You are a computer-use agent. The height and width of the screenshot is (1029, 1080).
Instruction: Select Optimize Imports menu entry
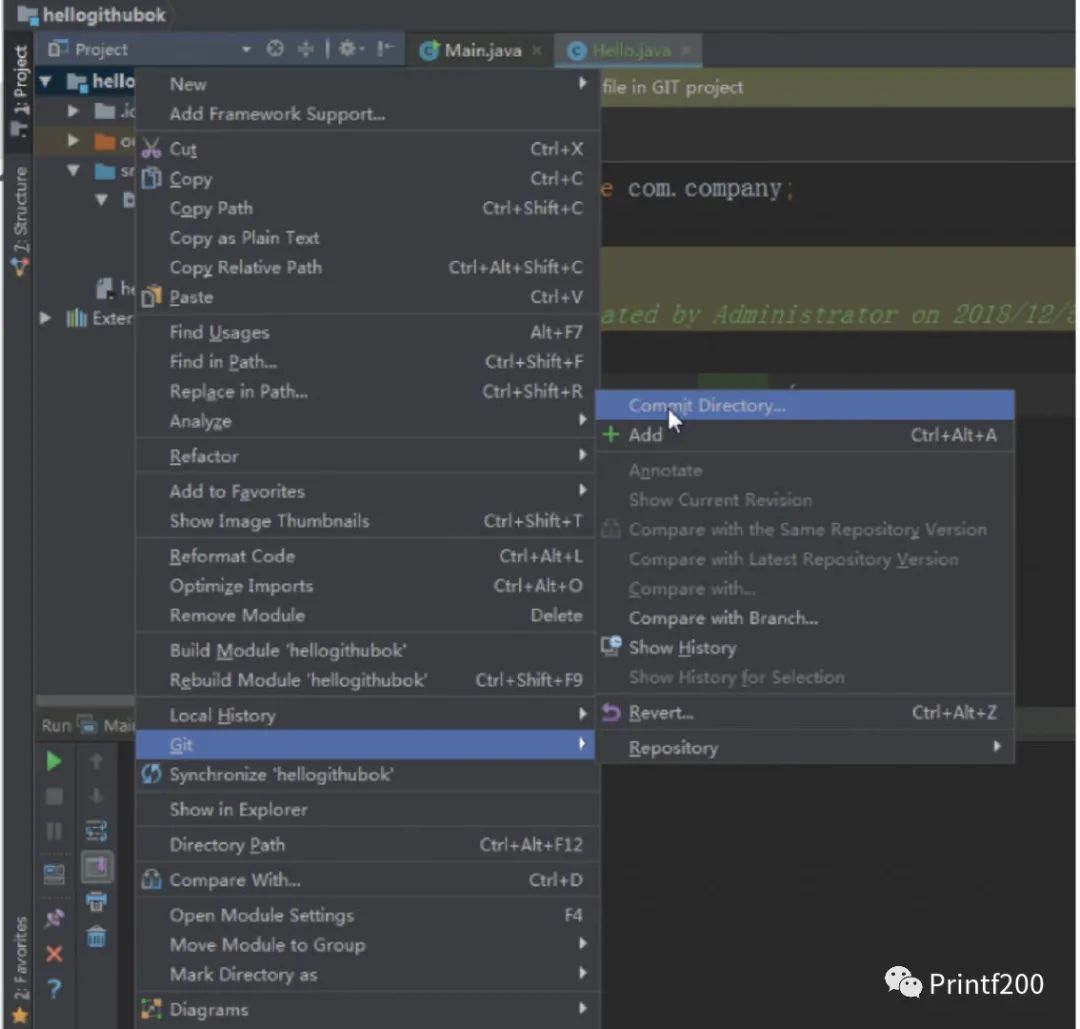[x=365, y=585]
